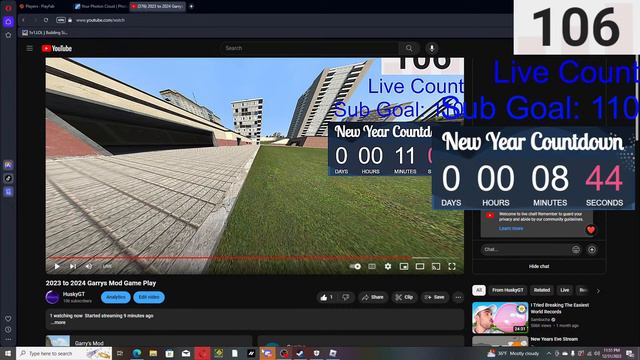This screenshot has width=640, height=360.
Task: Reload the current page
Action: pos(46,20)
